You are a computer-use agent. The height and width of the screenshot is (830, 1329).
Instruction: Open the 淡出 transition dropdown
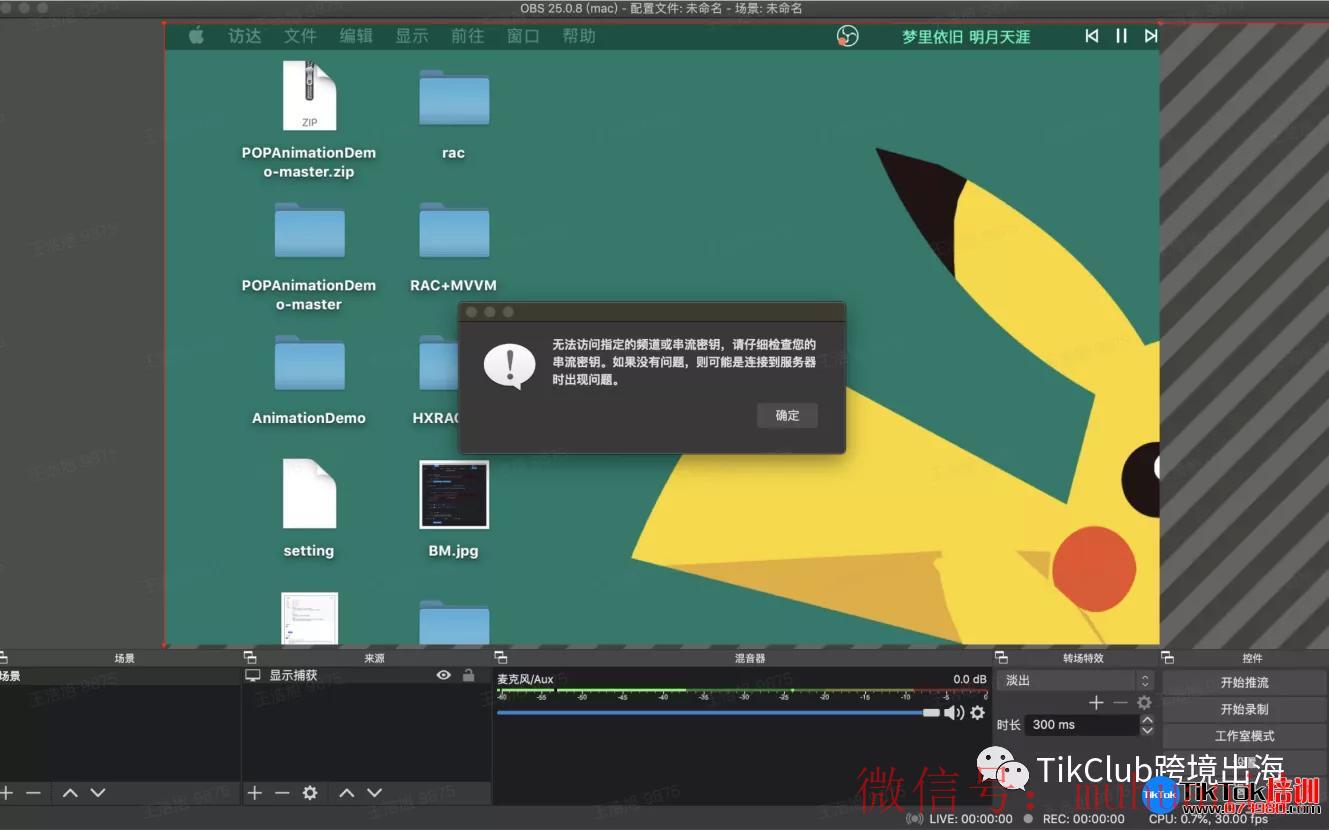[x=1075, y=680]
